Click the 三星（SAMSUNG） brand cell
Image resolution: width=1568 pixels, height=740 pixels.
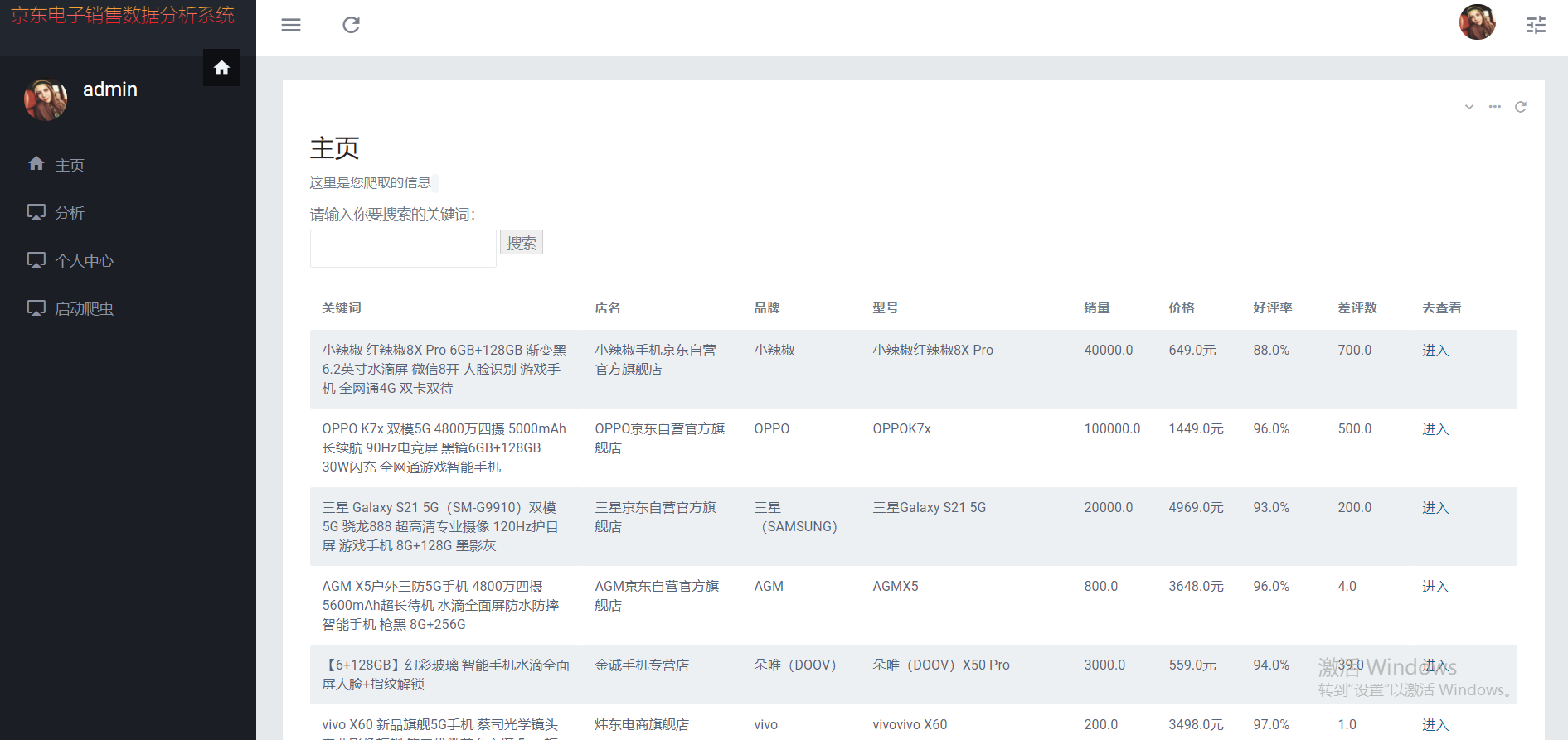(796, 517)
